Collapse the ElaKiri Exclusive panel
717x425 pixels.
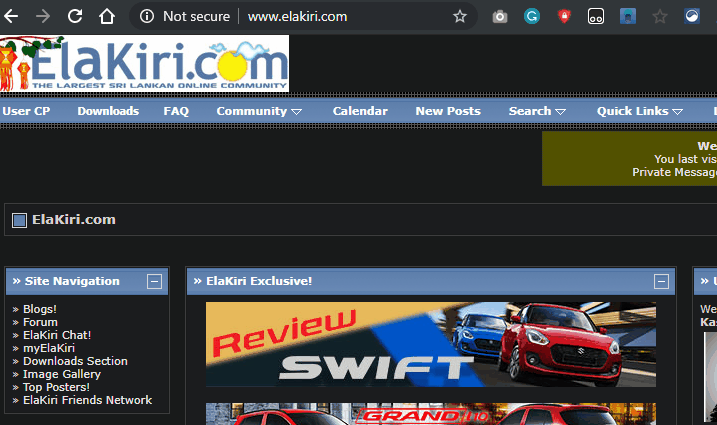coord(661,281)
